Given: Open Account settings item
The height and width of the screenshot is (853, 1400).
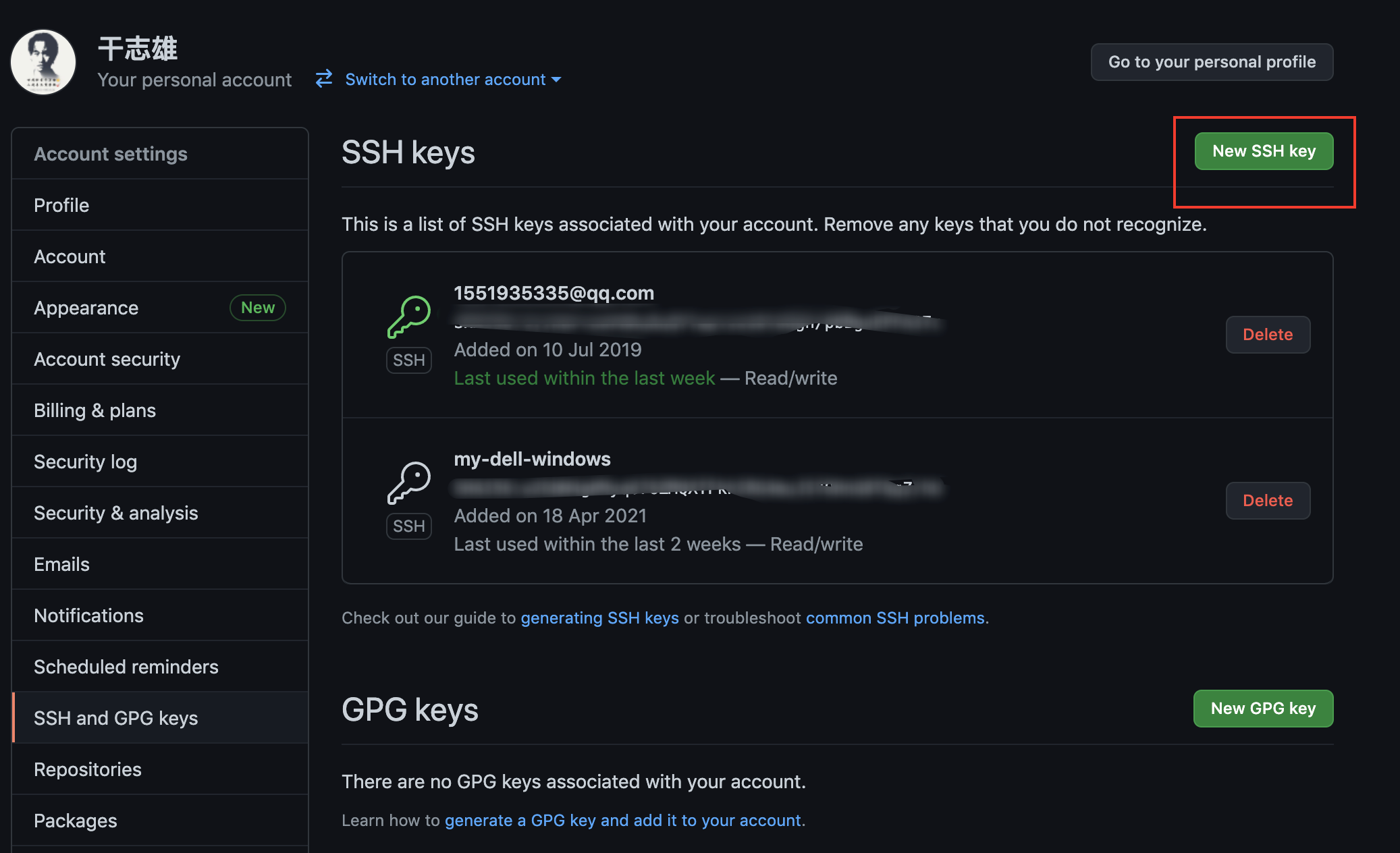Looking at the screenshot, I should point(160,256).
